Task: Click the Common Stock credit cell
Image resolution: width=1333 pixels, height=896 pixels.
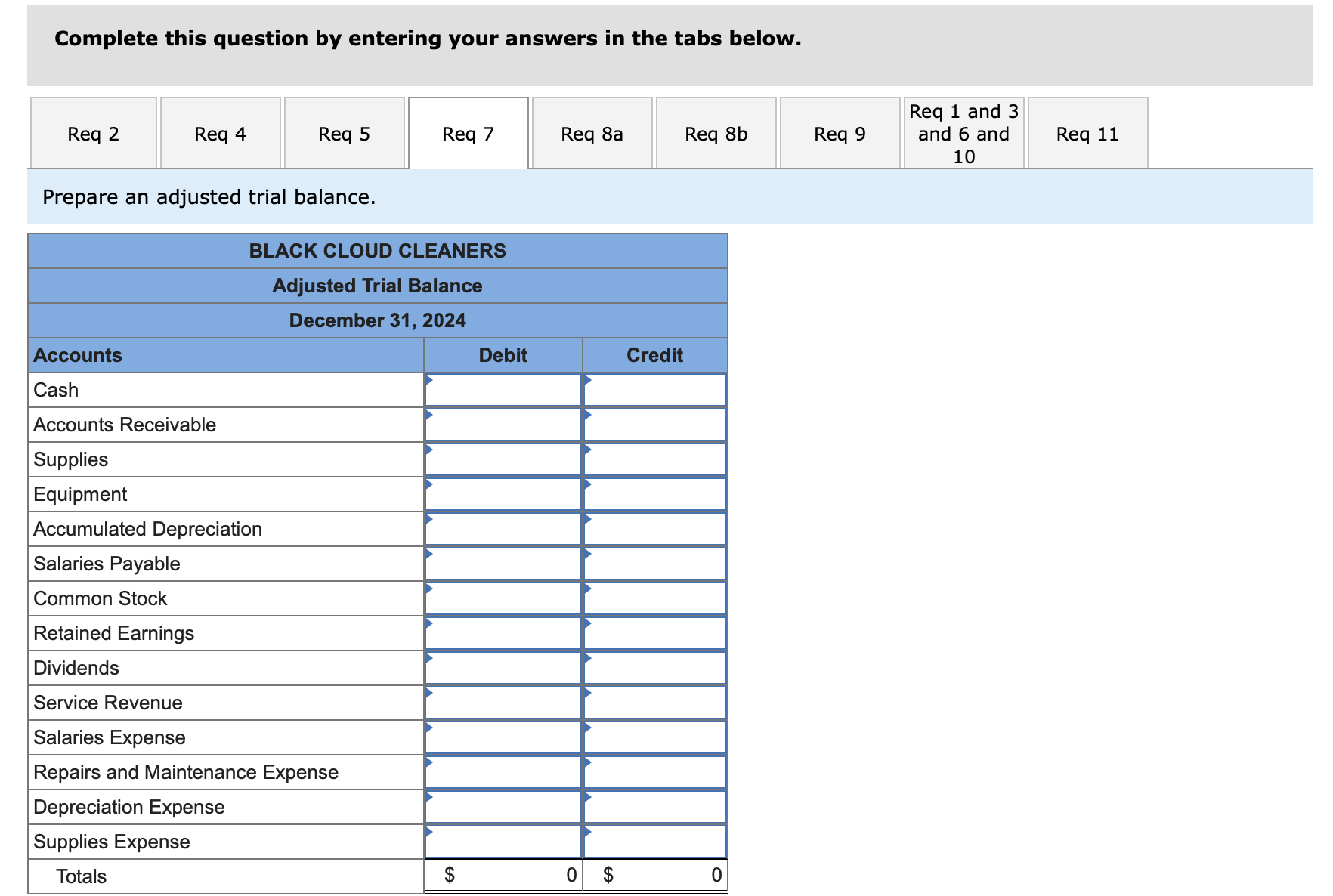Action: click(x=655, y=598)
